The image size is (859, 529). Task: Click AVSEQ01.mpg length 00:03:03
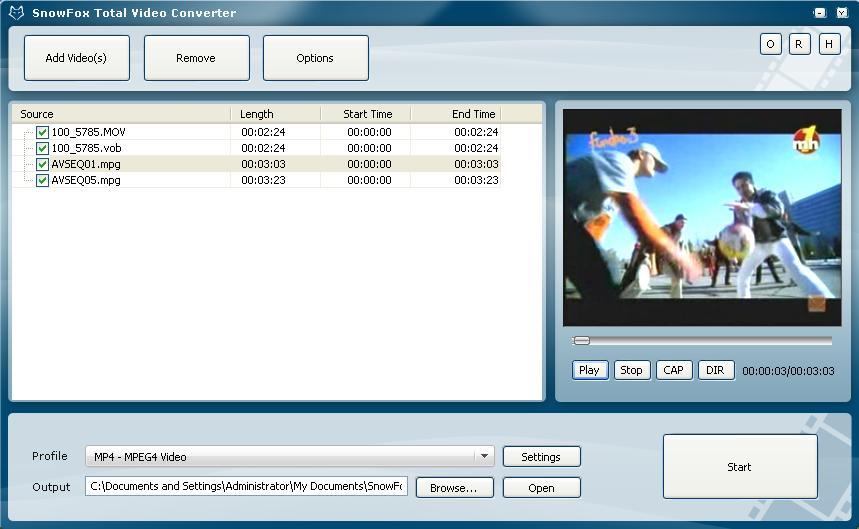[264, 164]
